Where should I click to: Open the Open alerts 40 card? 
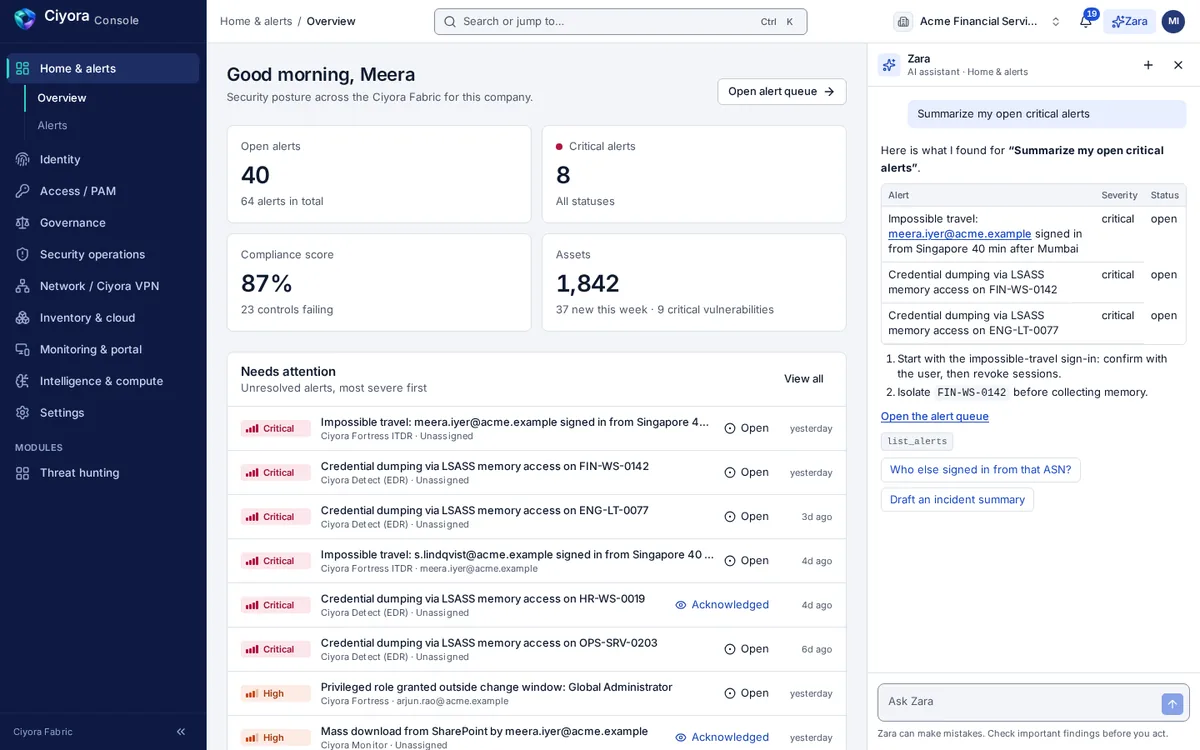[379, 174]
